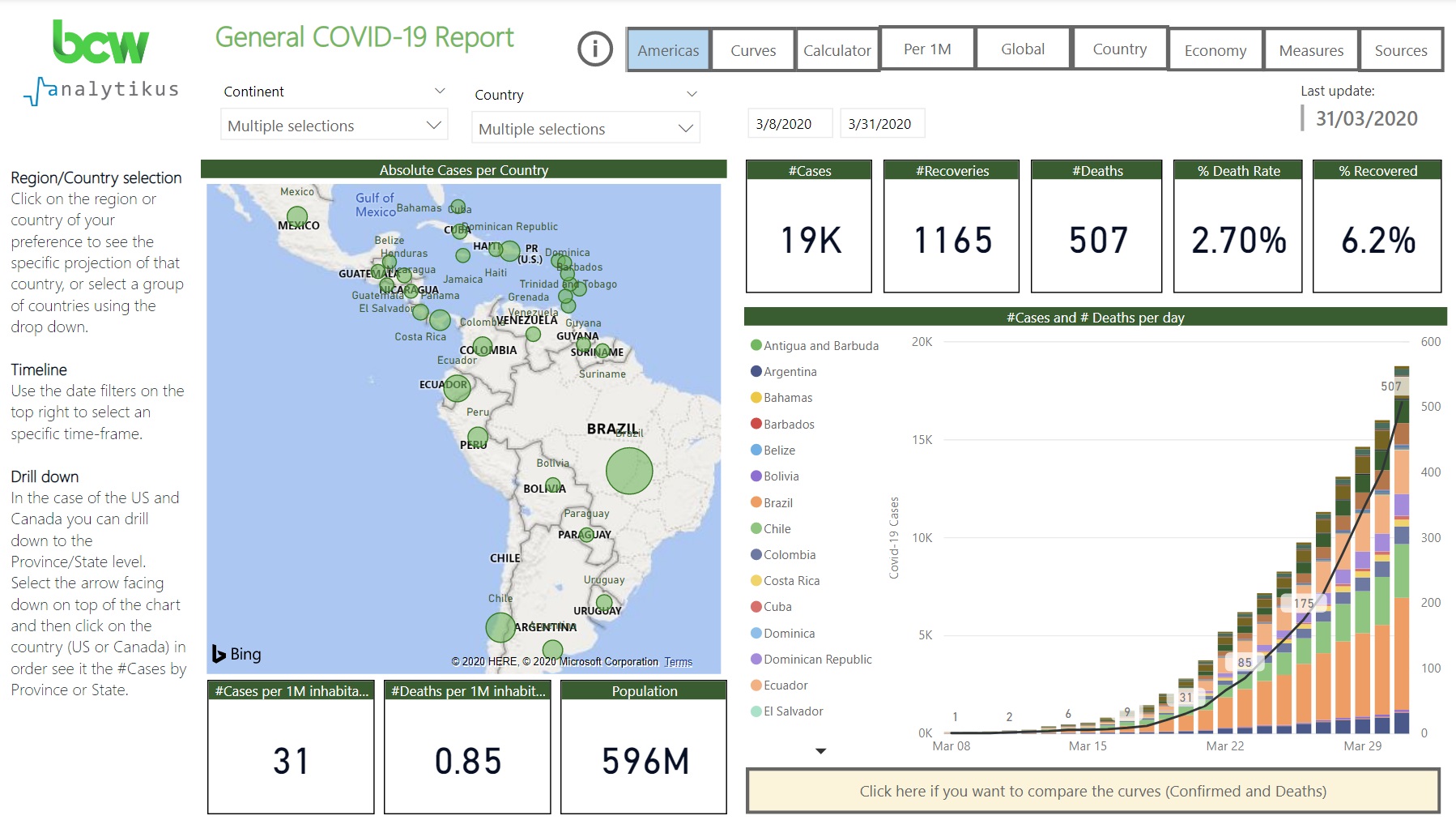The height and width of the screenshot is (820, 1456).
Task: Switch to the Global tab
Action: [x=1023, y=49]
